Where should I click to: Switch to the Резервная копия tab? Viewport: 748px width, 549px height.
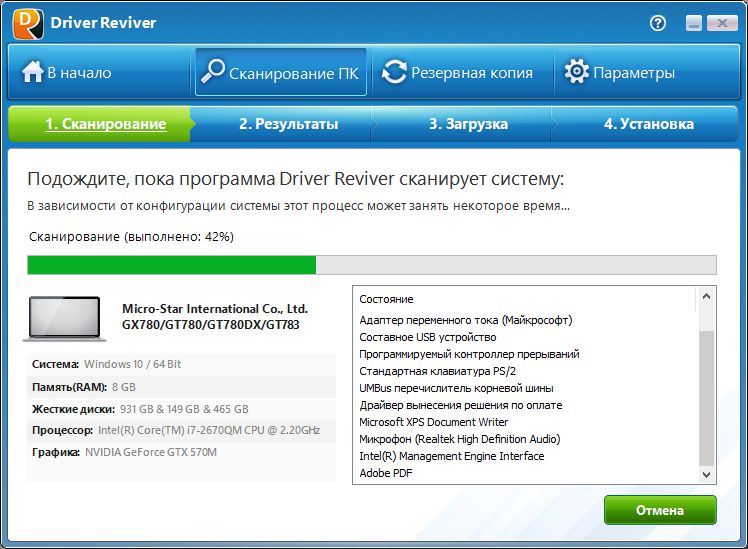pos(463,72)
